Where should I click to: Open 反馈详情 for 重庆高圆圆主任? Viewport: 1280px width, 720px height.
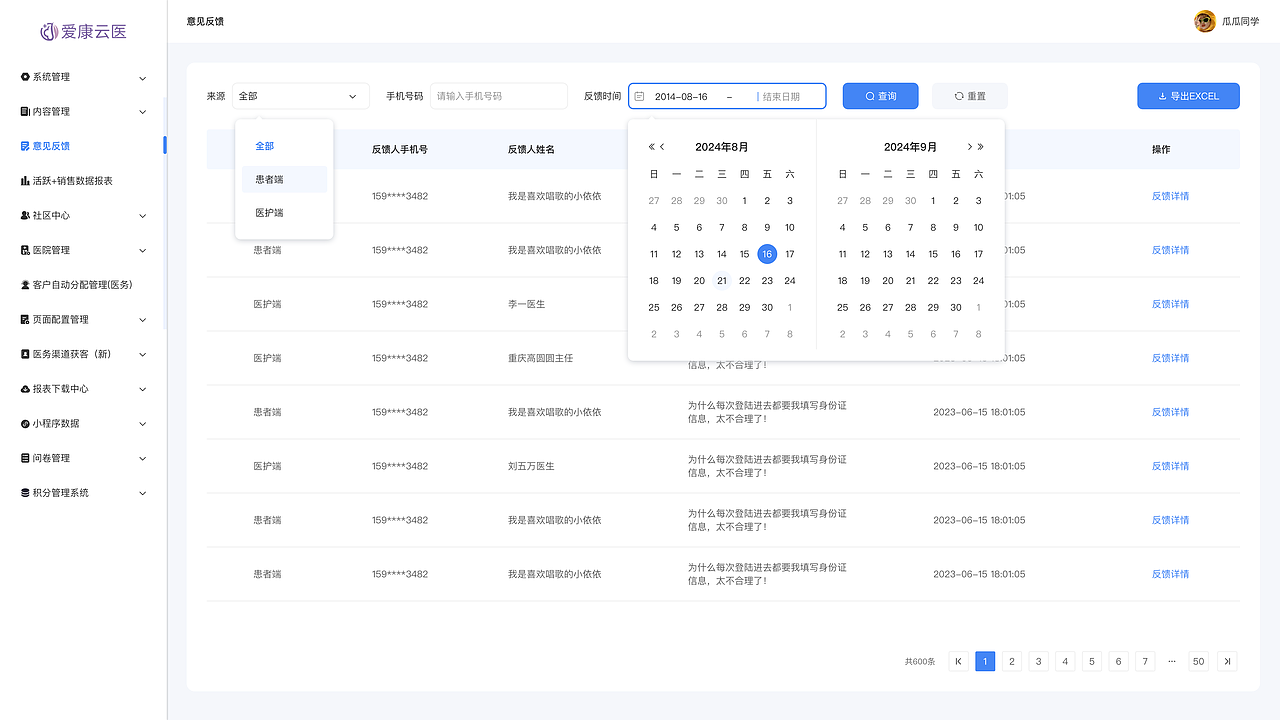pos(1170,358)
